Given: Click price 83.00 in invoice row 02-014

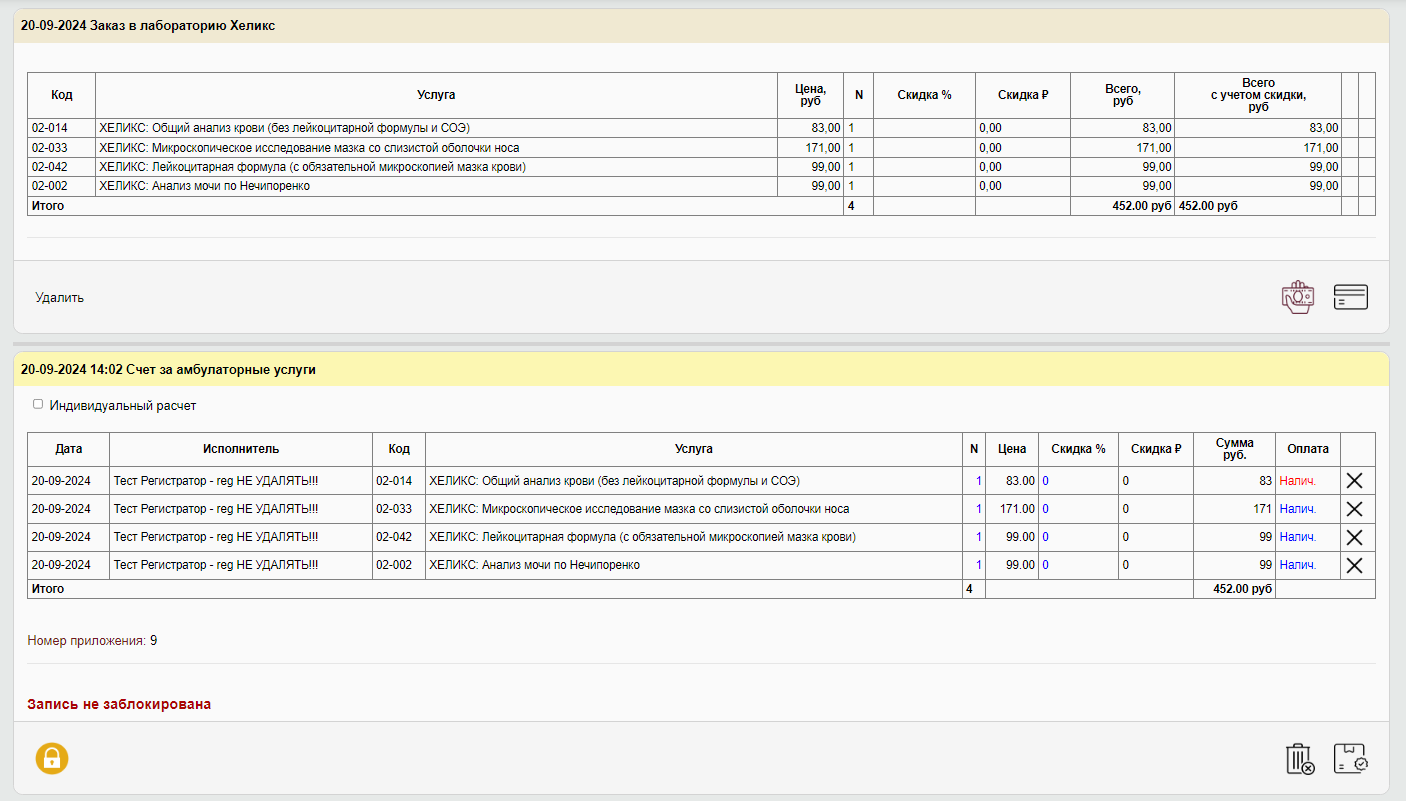Looking at the screenshot, I should (x=1018, y=481).
